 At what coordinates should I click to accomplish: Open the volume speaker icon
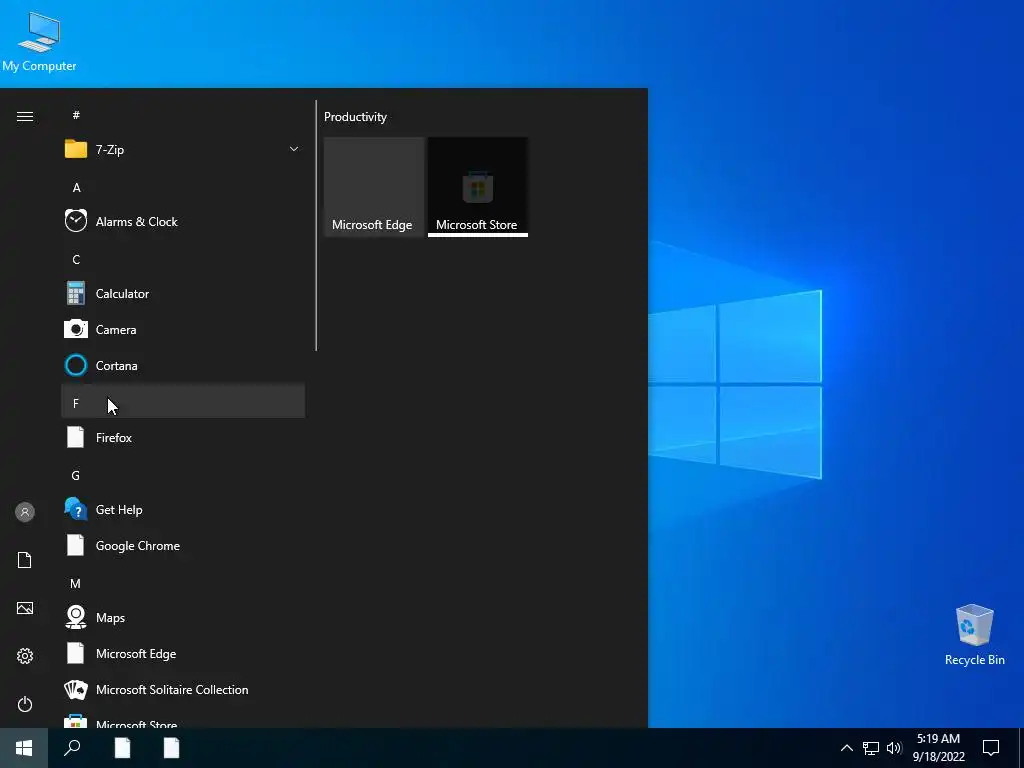894,748
